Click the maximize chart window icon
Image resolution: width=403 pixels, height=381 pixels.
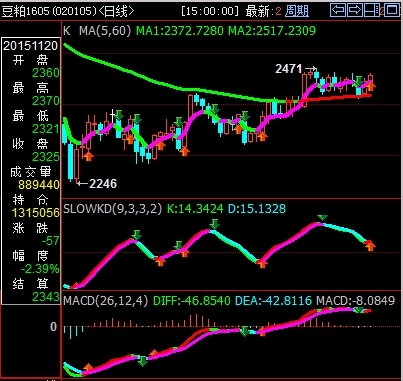(392, 10)
